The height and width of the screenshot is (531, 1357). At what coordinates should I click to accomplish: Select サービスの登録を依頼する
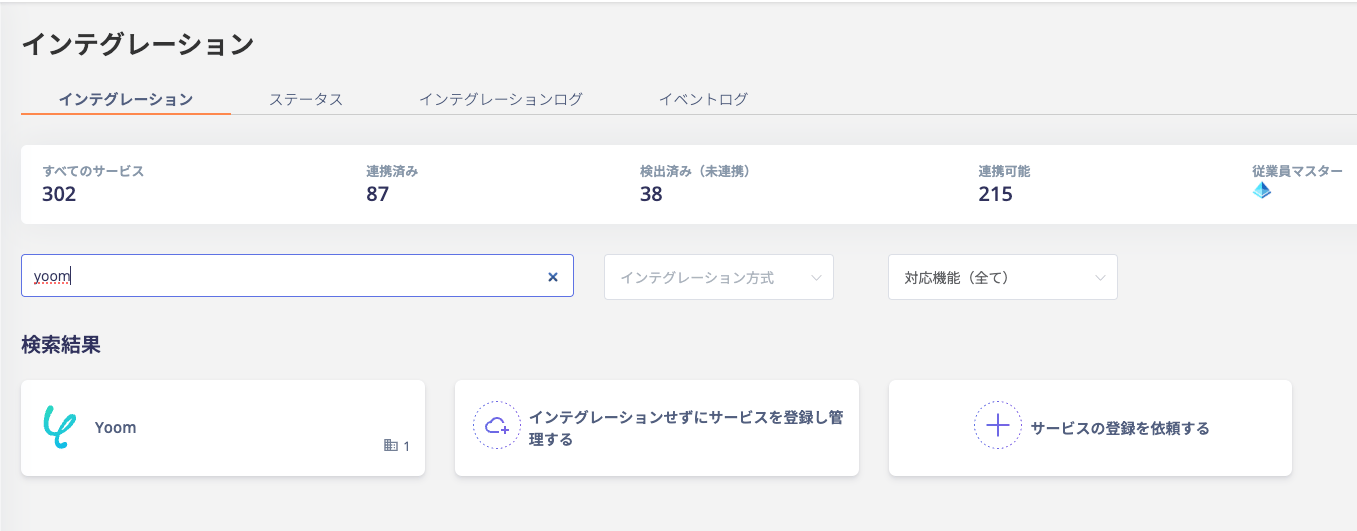(1090, 428)
